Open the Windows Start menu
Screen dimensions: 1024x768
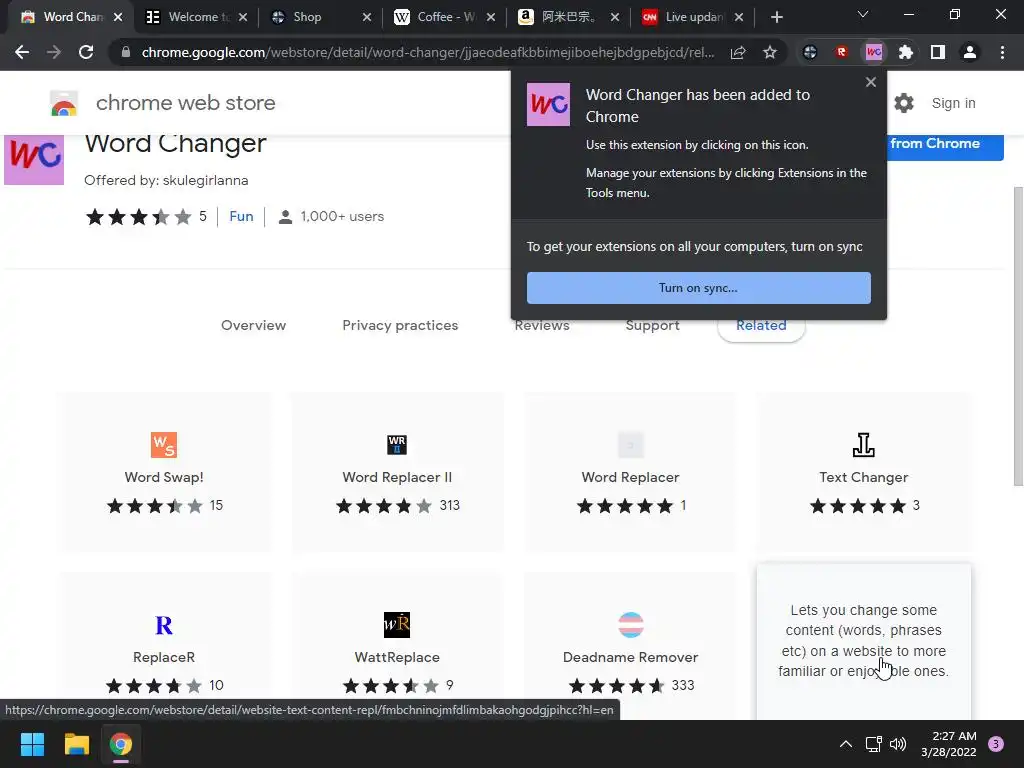point(32,744)
